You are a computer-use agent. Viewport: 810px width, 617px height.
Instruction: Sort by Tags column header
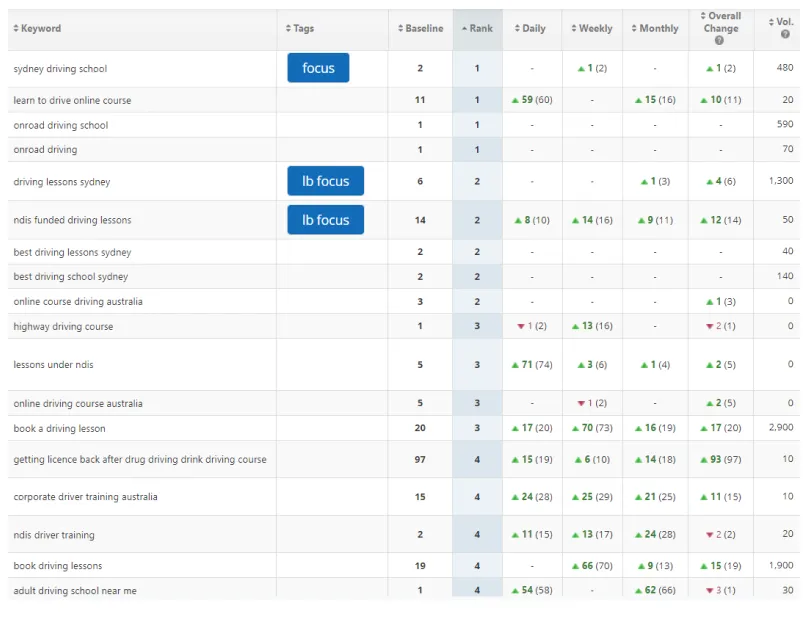(x=300, y=28)
